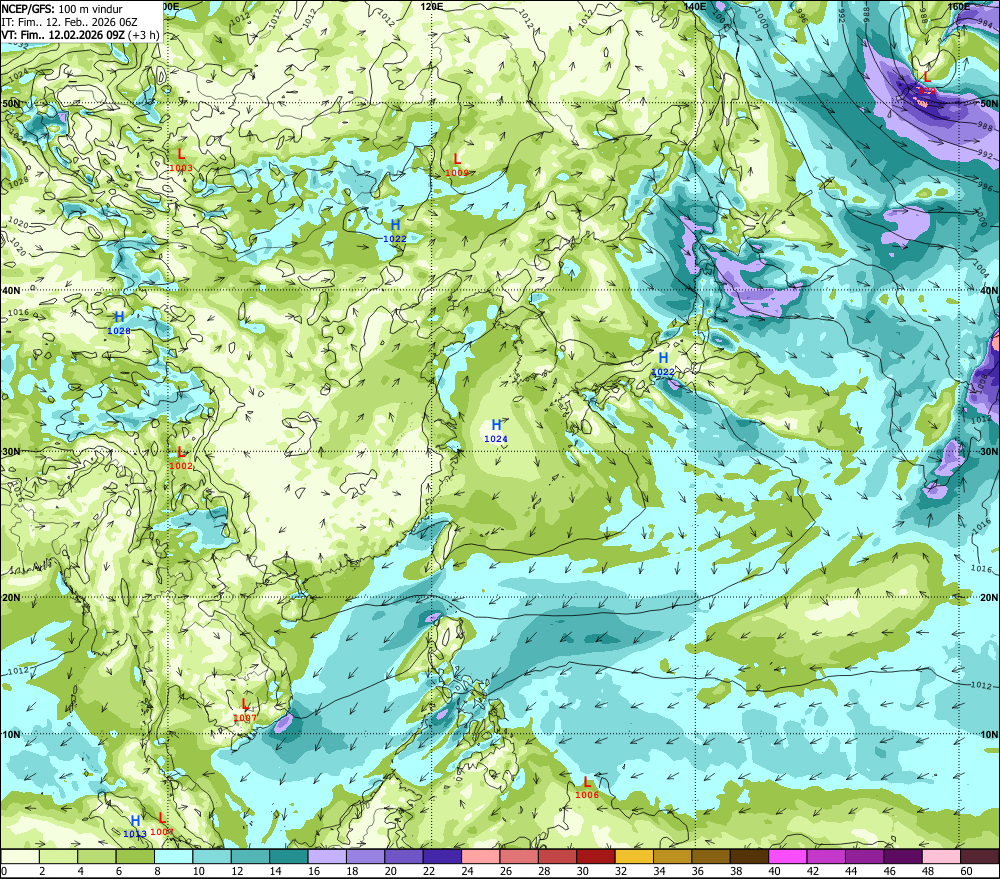Click the "VT: Fim.. 12.02.2026 09Z" valid time text
The height and width of the screenshot is (879, 1000).
point(62,35)
